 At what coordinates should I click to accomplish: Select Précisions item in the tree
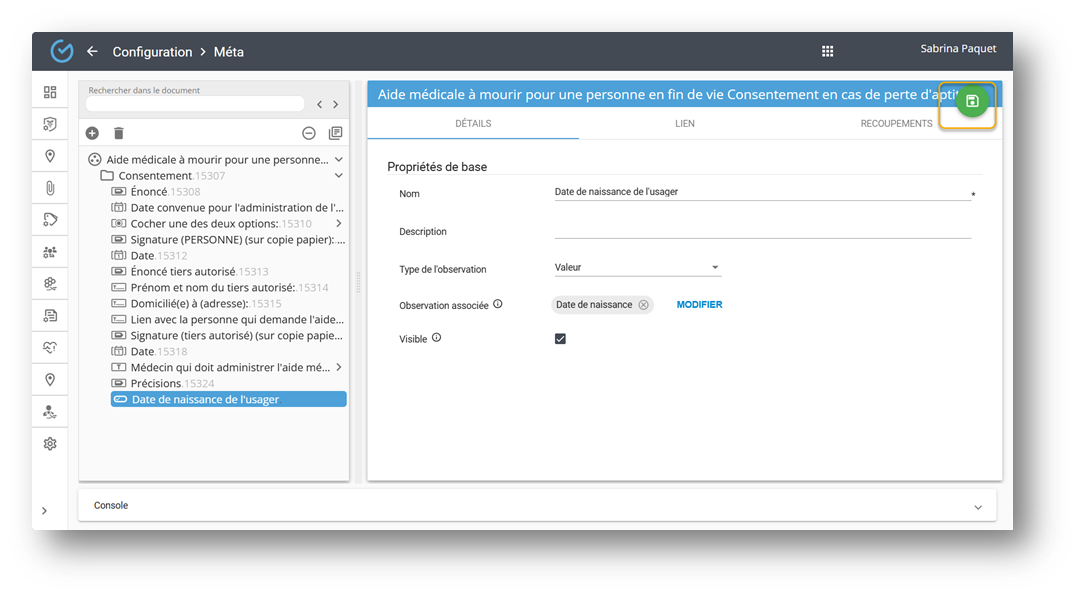(155, 384)
